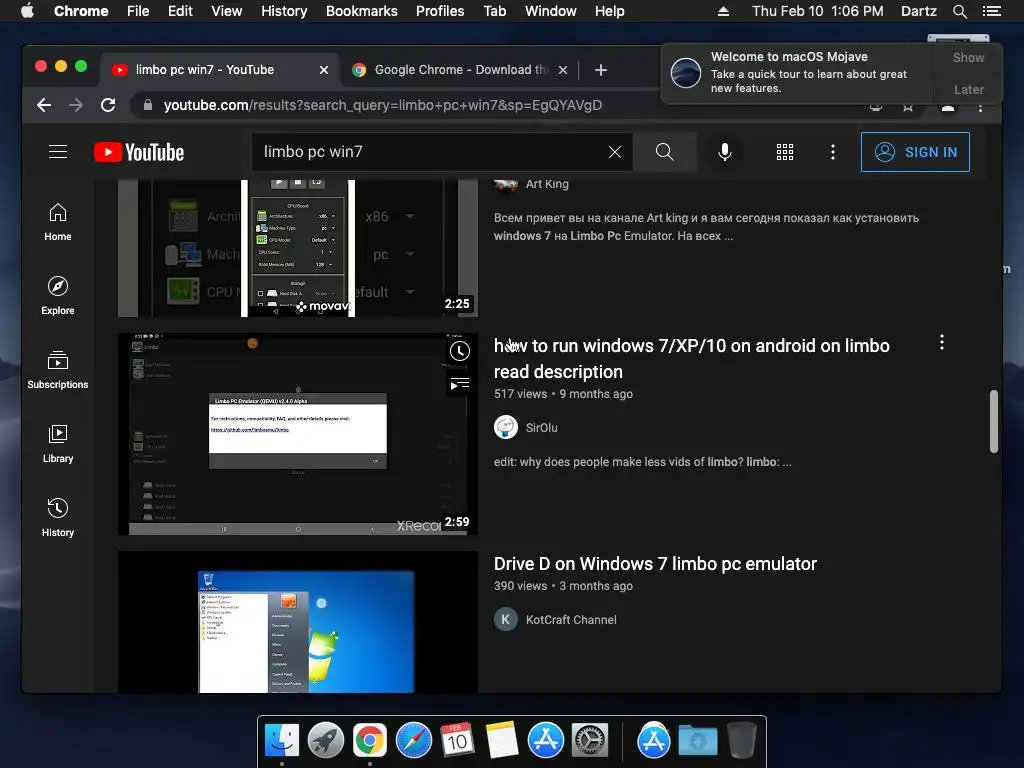Screen dimensions: 1024x768
Task: Go to the YouTube logo home
Action: (x=138, y=152)
